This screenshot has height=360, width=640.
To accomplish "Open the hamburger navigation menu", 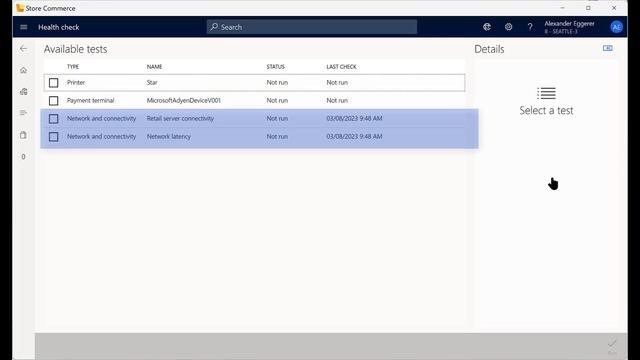I will (24, 27).
